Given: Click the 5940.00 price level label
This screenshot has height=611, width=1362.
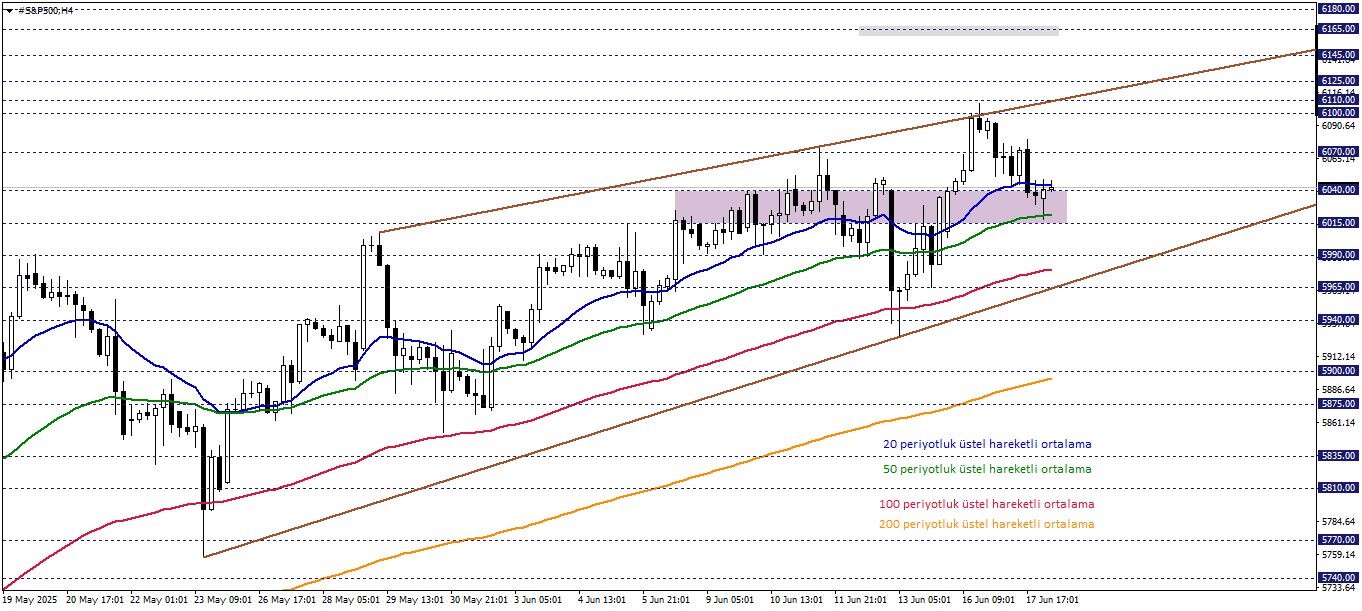Looking at the screenshot, I should (1338, 320).
